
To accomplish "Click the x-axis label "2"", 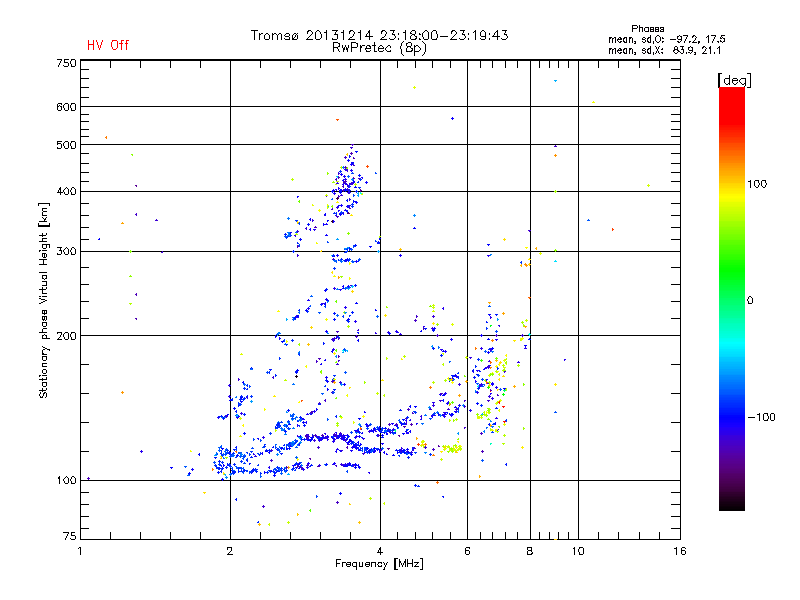I will (230, 551).
